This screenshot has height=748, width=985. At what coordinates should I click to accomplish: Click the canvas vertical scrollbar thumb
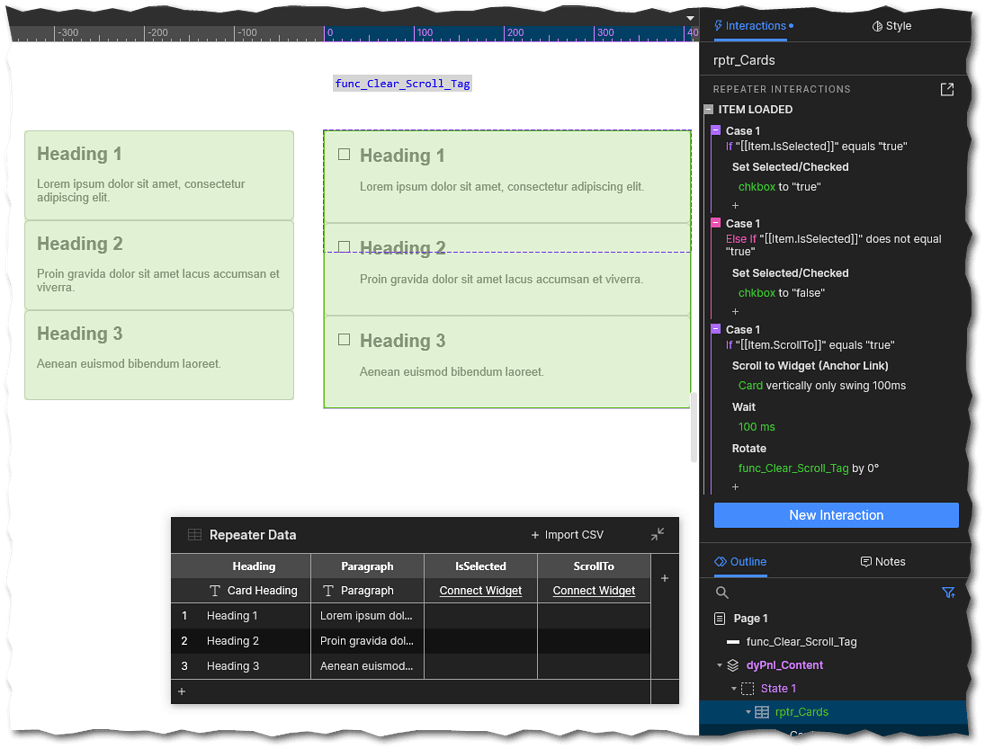[x=693, y=427]
